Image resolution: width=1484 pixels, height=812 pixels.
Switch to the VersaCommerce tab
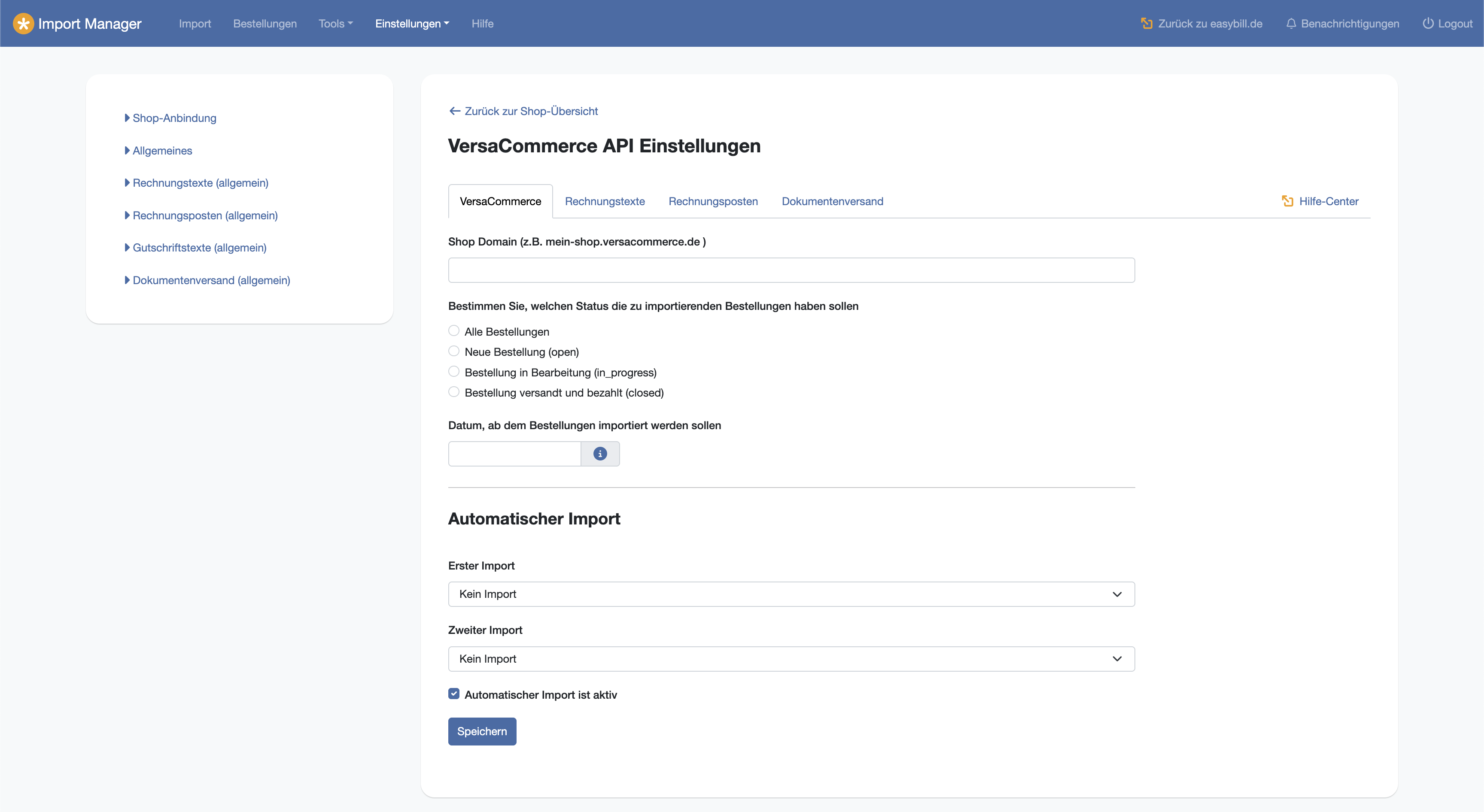(x=500, y=202)
